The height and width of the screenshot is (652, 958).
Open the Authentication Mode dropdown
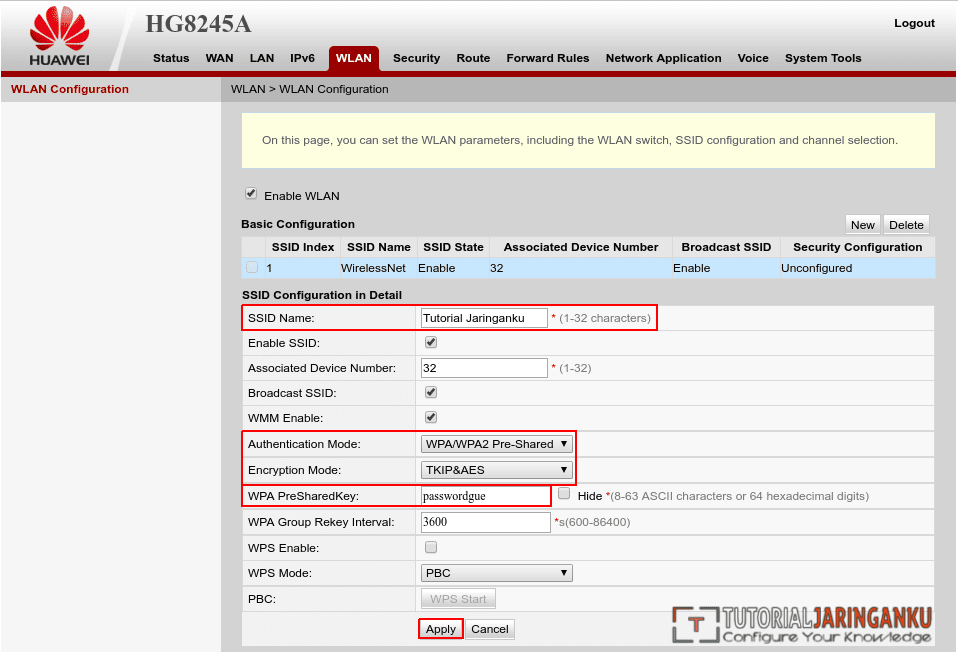click(496, 443)
